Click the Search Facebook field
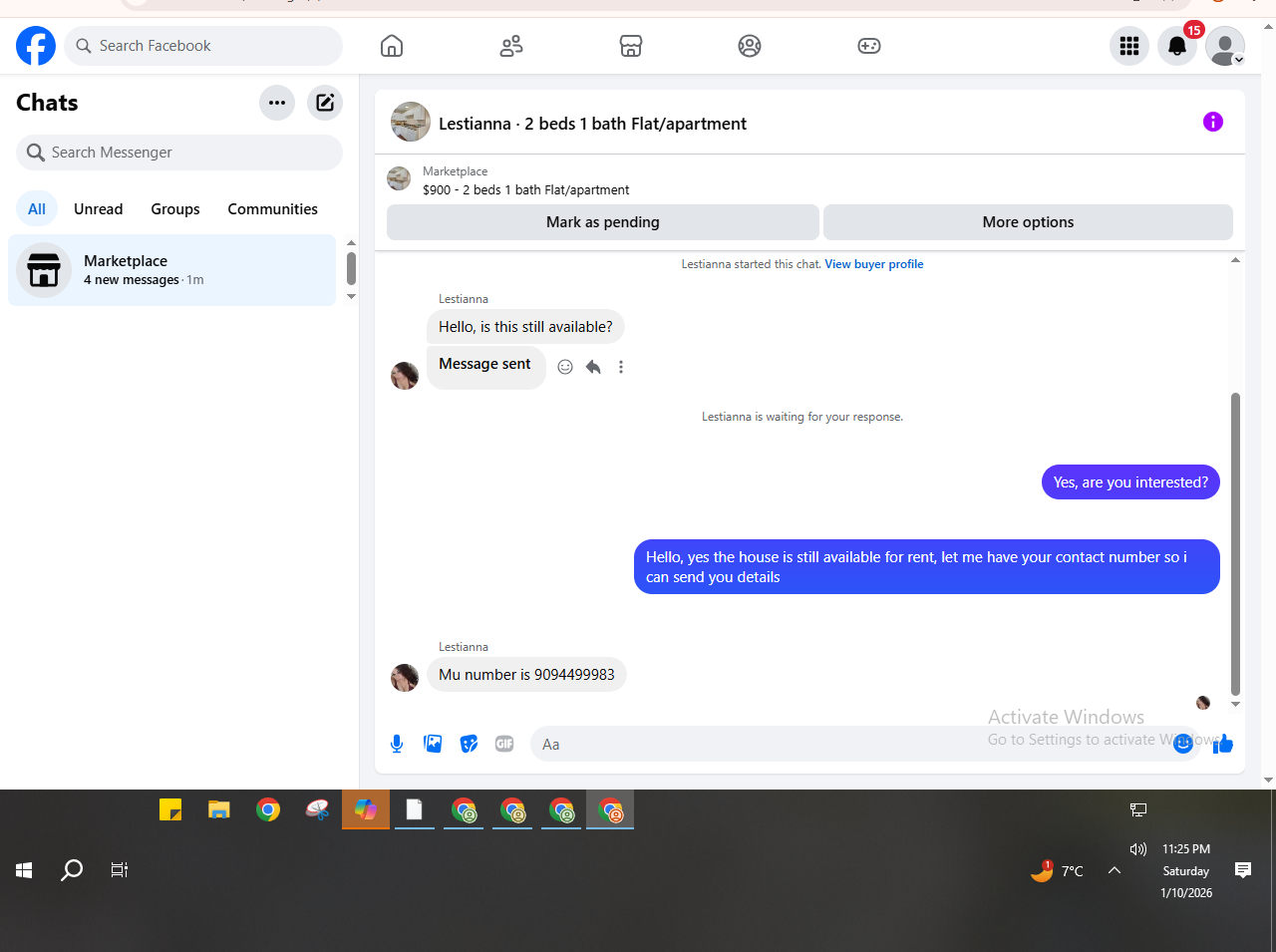1276x952 pixels. tap(203, 46)
